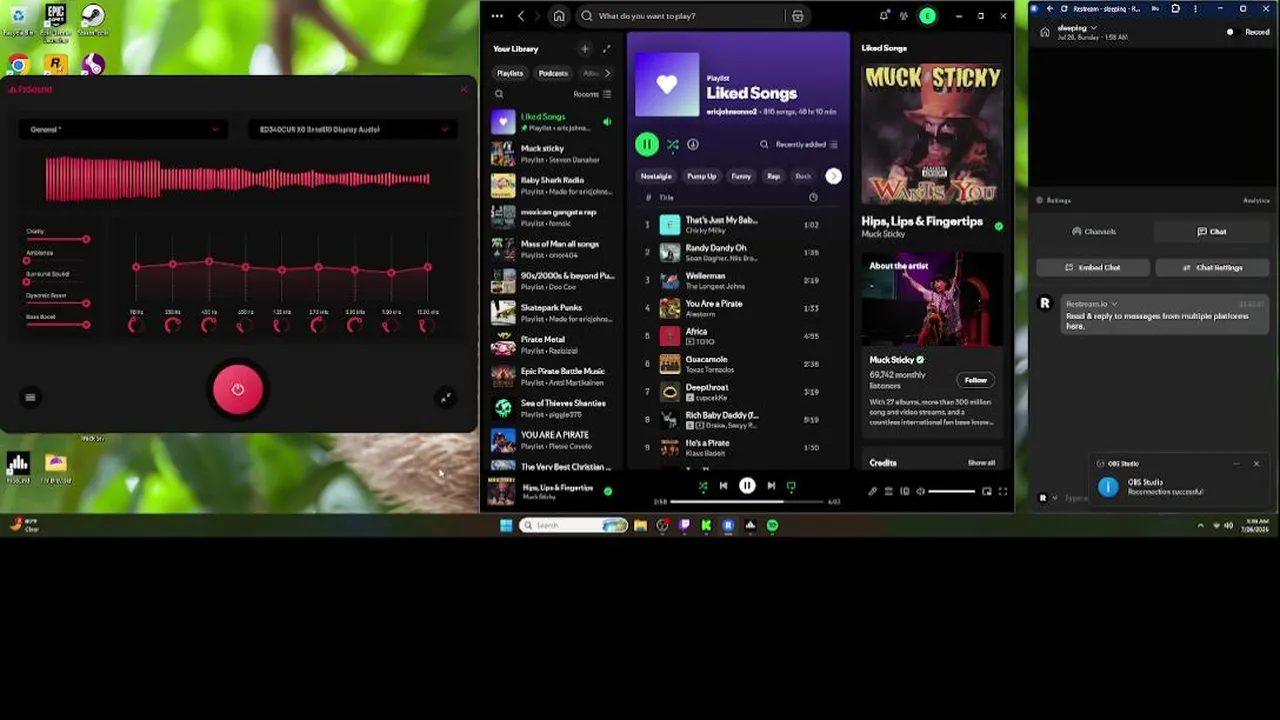Click Show all in Credits
Screen dimensions: 1280x720
click(x=981, y=463)
